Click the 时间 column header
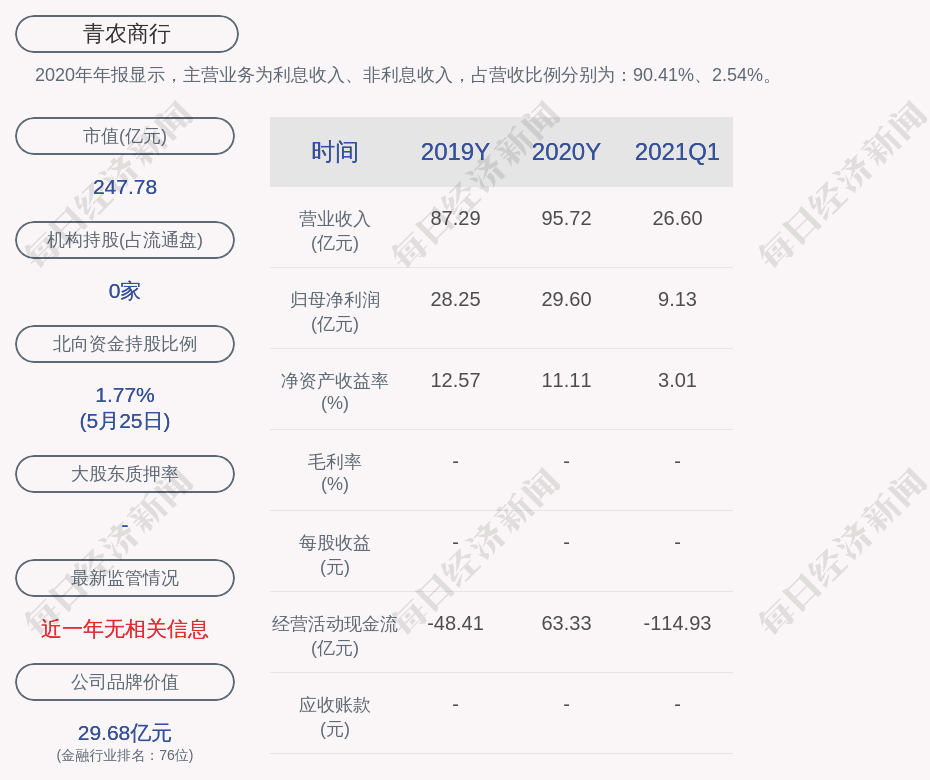Viewport: 930px width, 780px height. (x=335, y=152)
